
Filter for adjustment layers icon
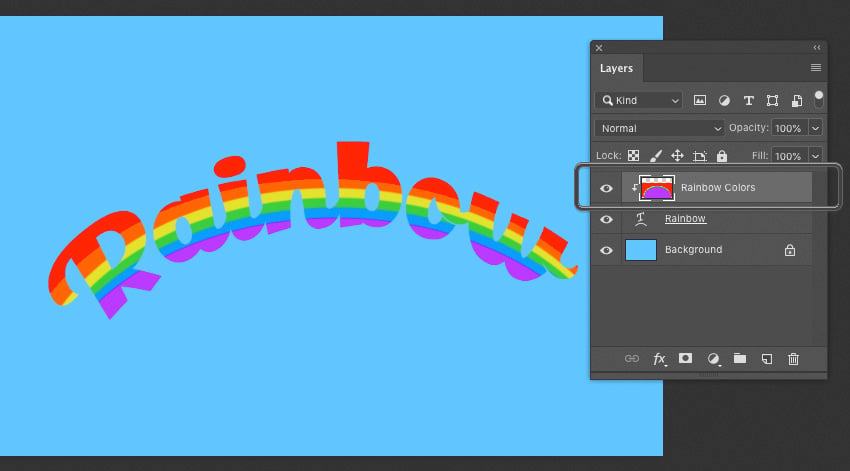coord(724,100)
